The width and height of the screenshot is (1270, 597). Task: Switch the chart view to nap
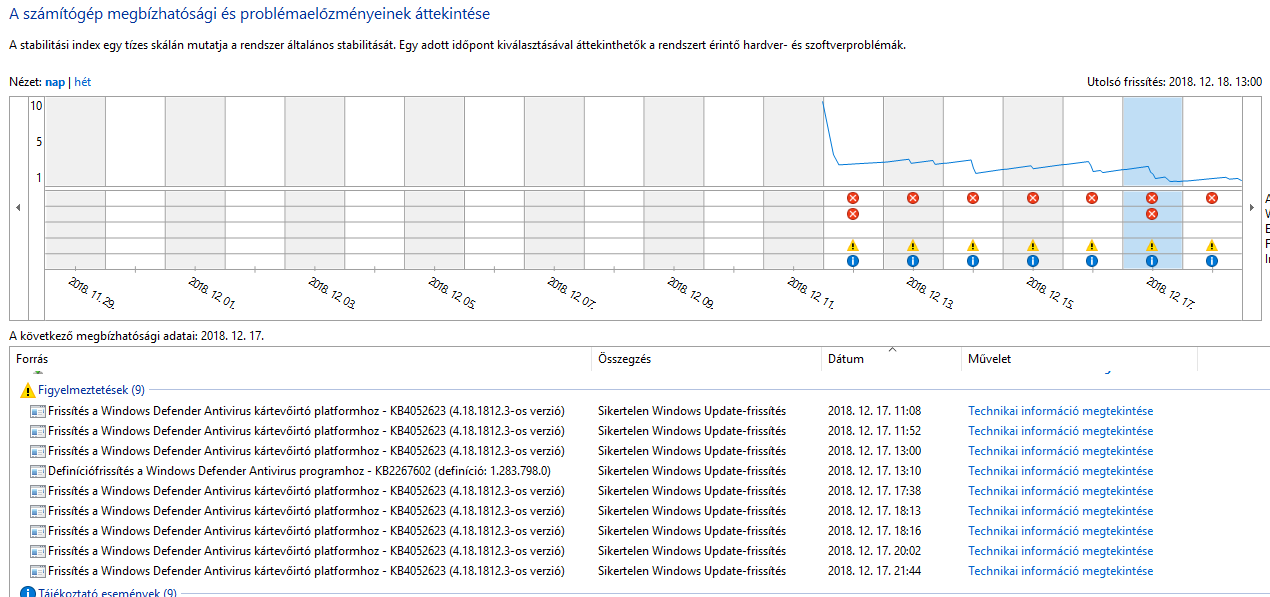pyautogui.click(x=54, y=82)
